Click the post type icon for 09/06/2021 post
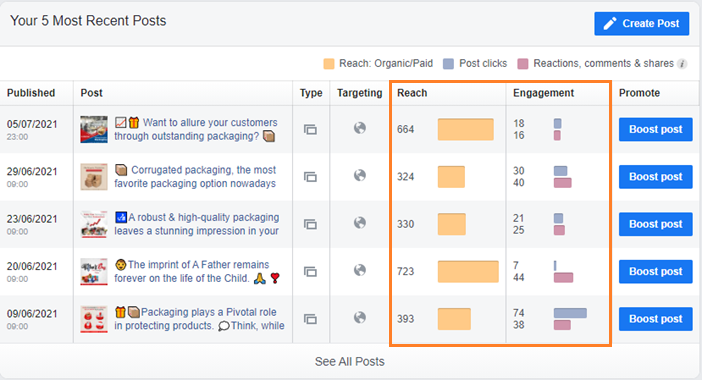This screenshot has width=702, height=380. tap(310, 320)
